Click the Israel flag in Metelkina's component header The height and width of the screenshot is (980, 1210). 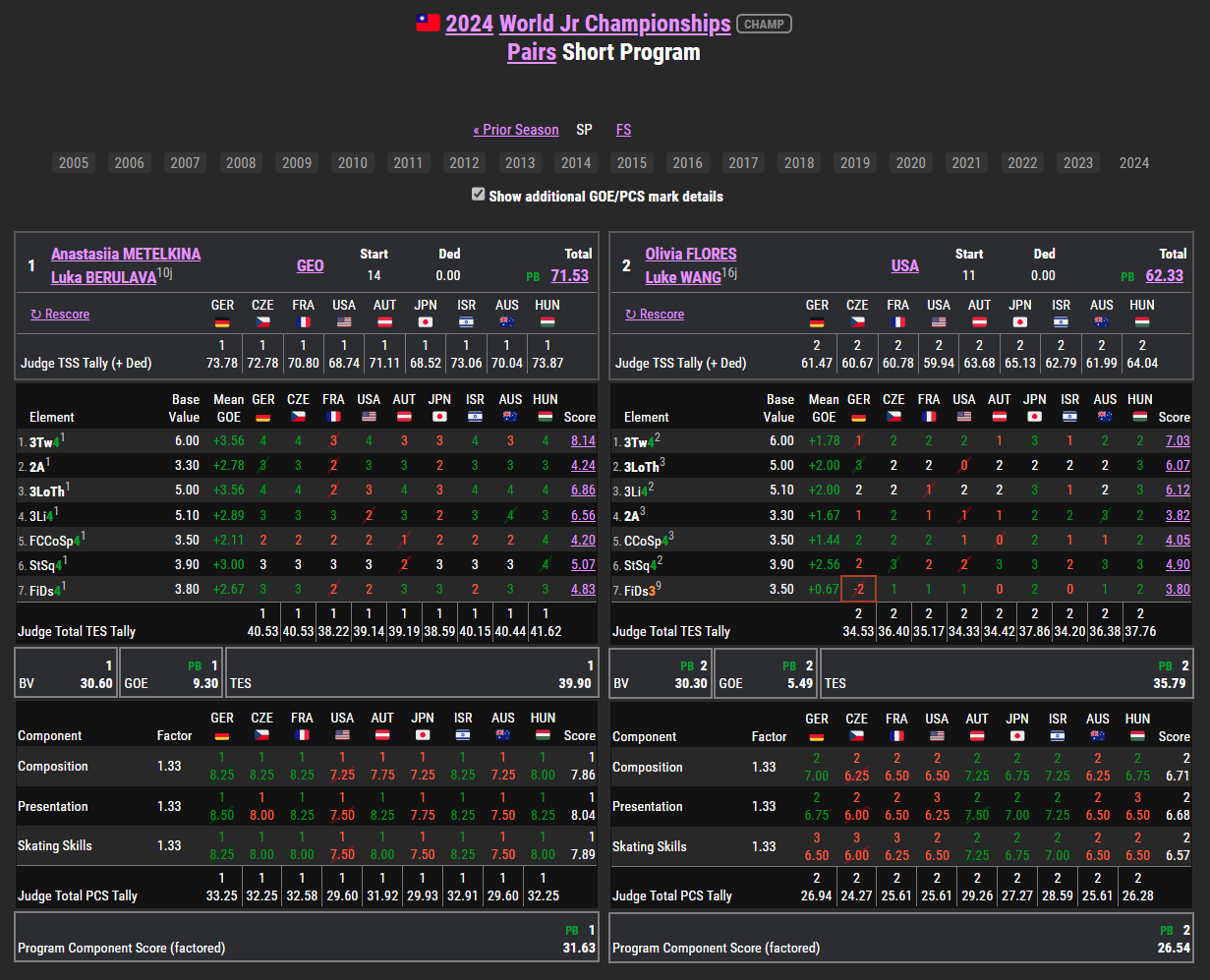[463, 735]
